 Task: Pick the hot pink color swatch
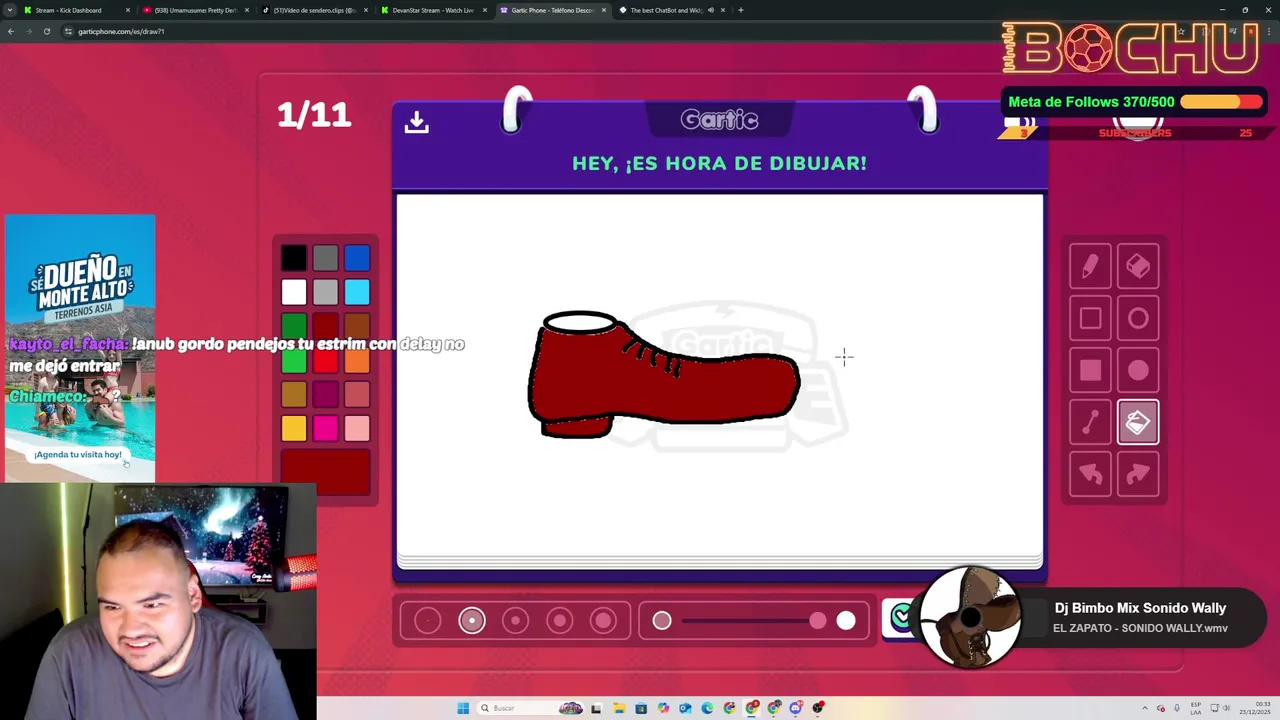[325, 428]
